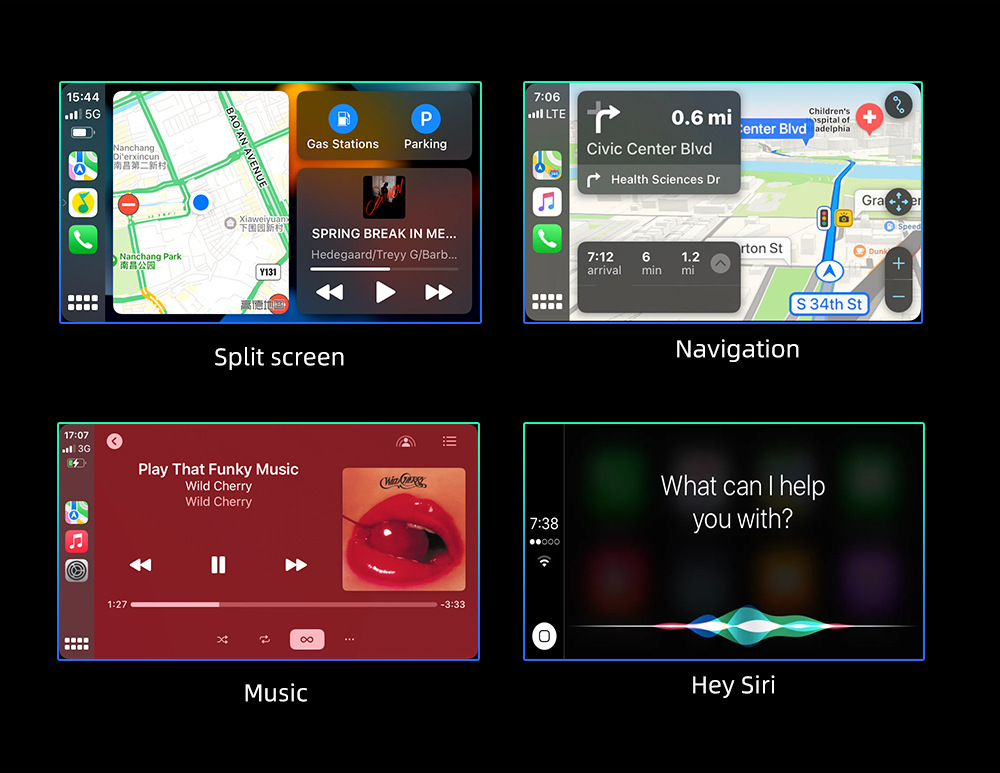Open the yellow music app in Split screen sidebar
Image resolution: width=1000 pixels, height=773 pixels.
point(83,202)
